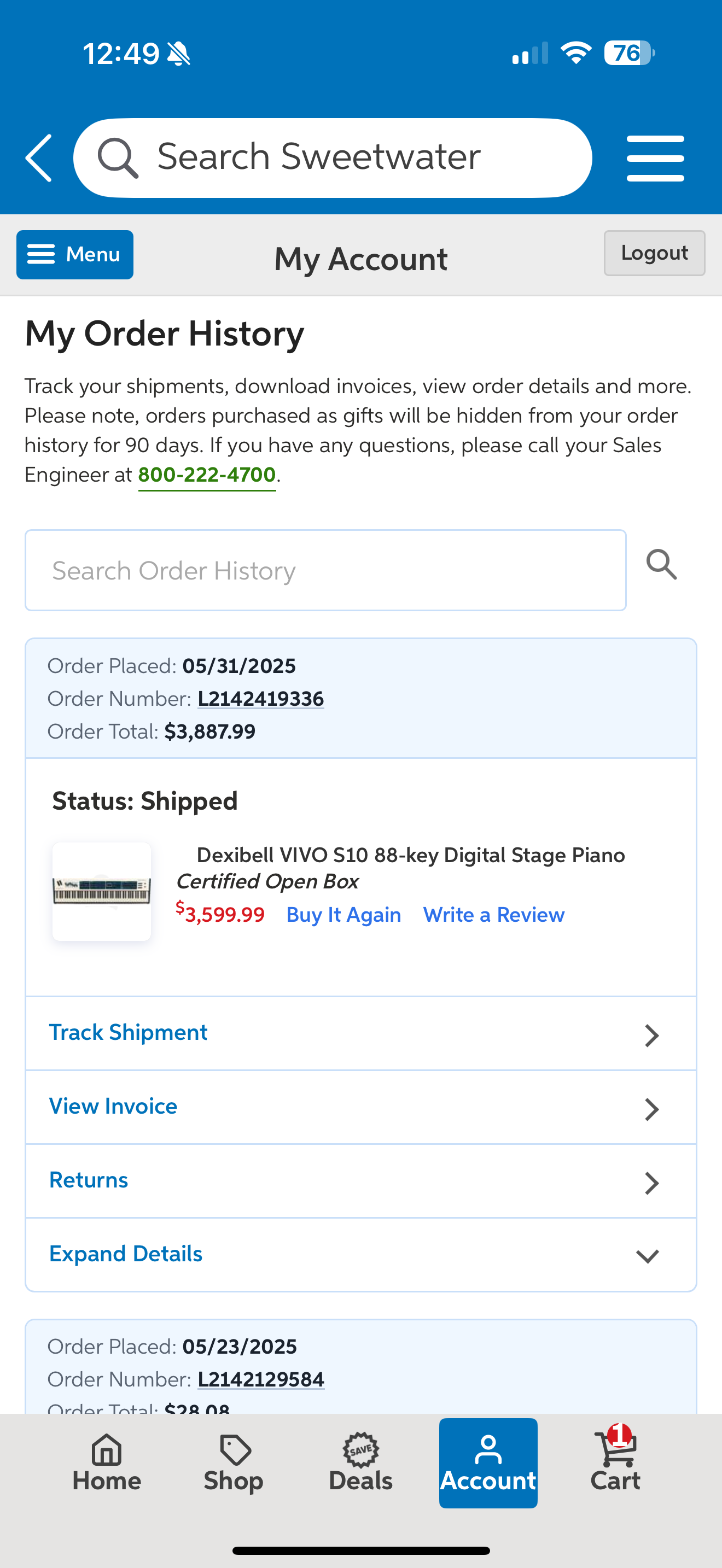722x1568 pixels.
Task: Focus the Search Order History field
Action: (x=325, y=570)
